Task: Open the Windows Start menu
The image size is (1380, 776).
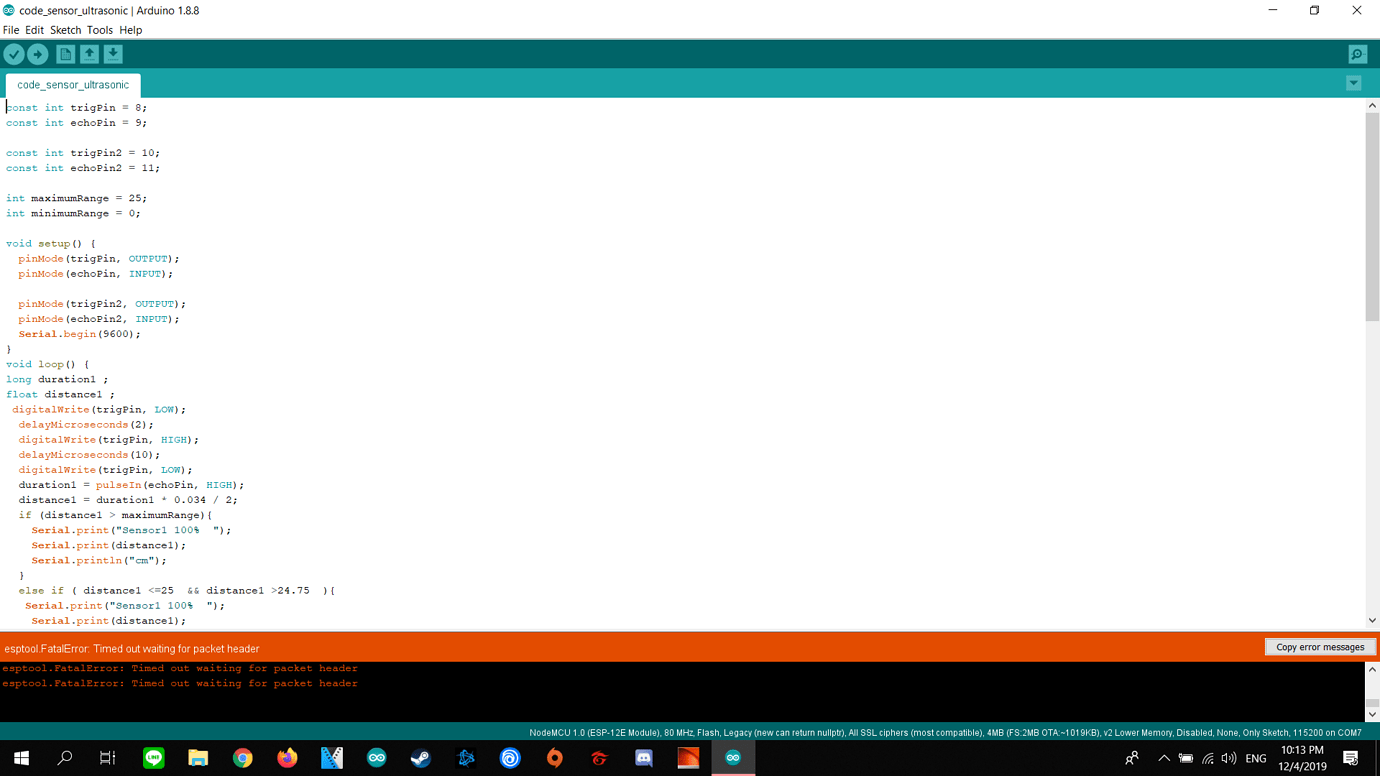Action: pyautogui.click(x=21, y=758)
